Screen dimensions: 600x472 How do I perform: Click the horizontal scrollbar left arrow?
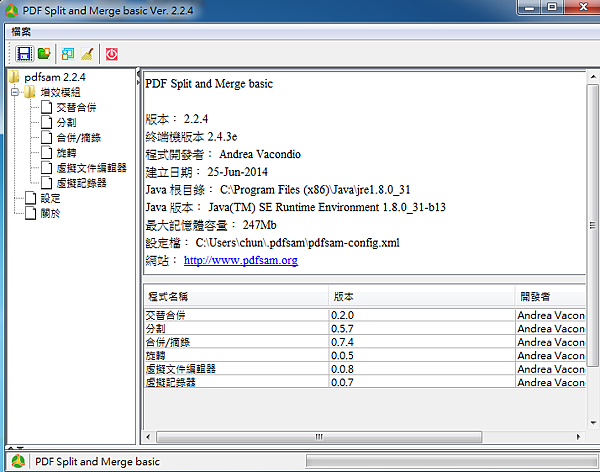point(148,437)
